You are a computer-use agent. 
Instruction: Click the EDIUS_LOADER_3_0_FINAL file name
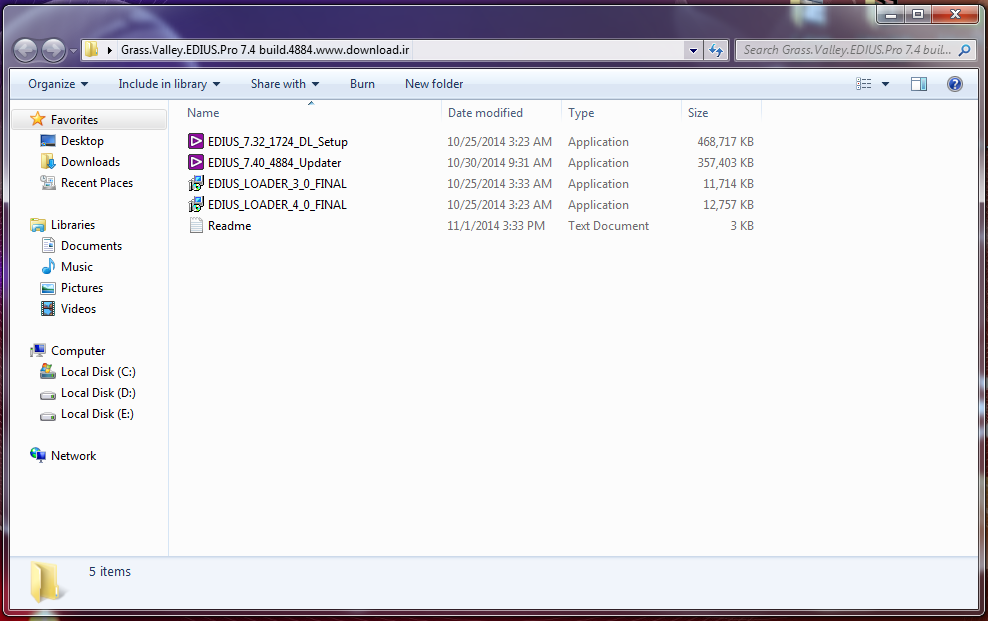(277, 184)
